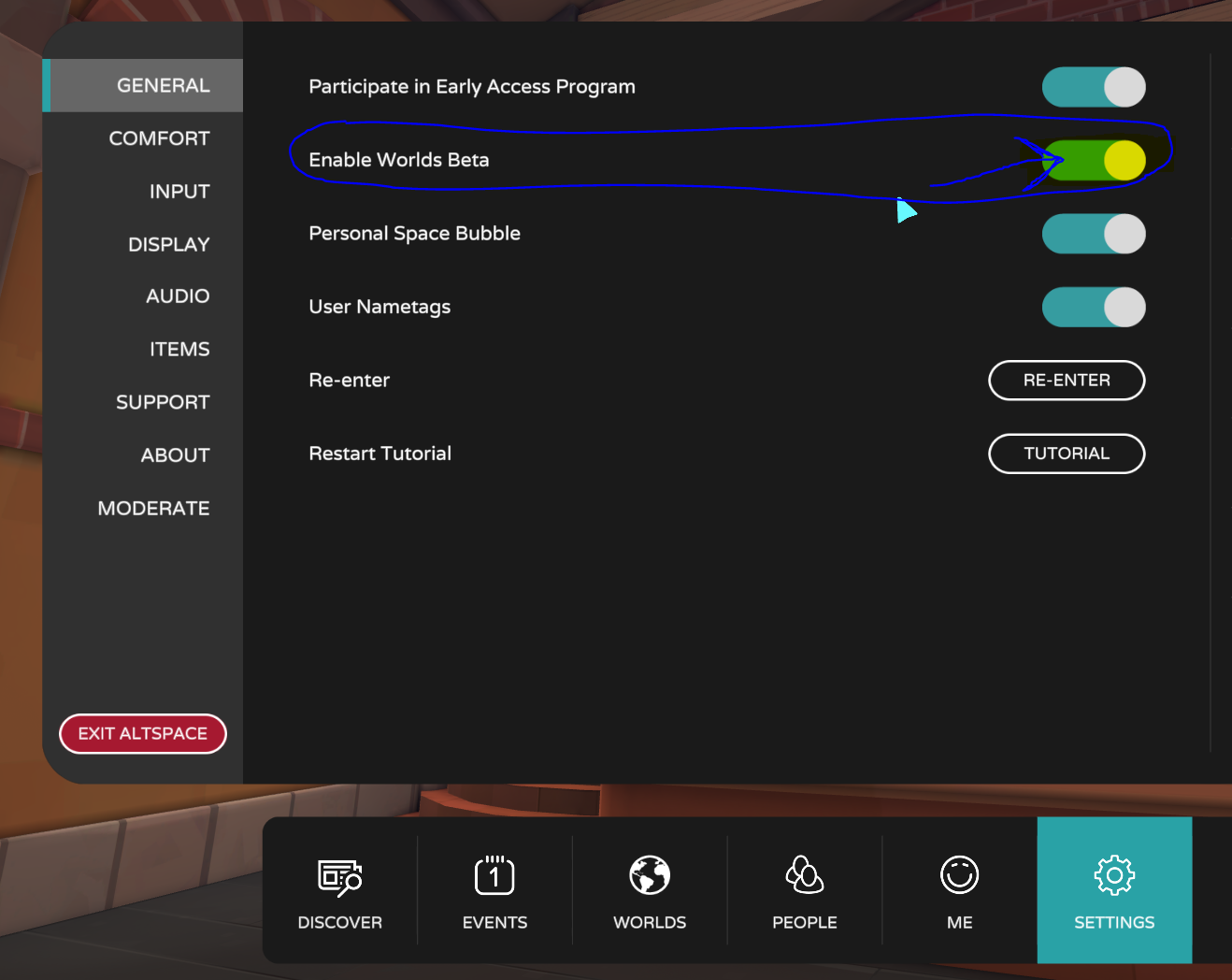This screenshot has height=980, width=1232.
Task: Toggle Participate in Early Access Program
Action: coord(1094,87)
